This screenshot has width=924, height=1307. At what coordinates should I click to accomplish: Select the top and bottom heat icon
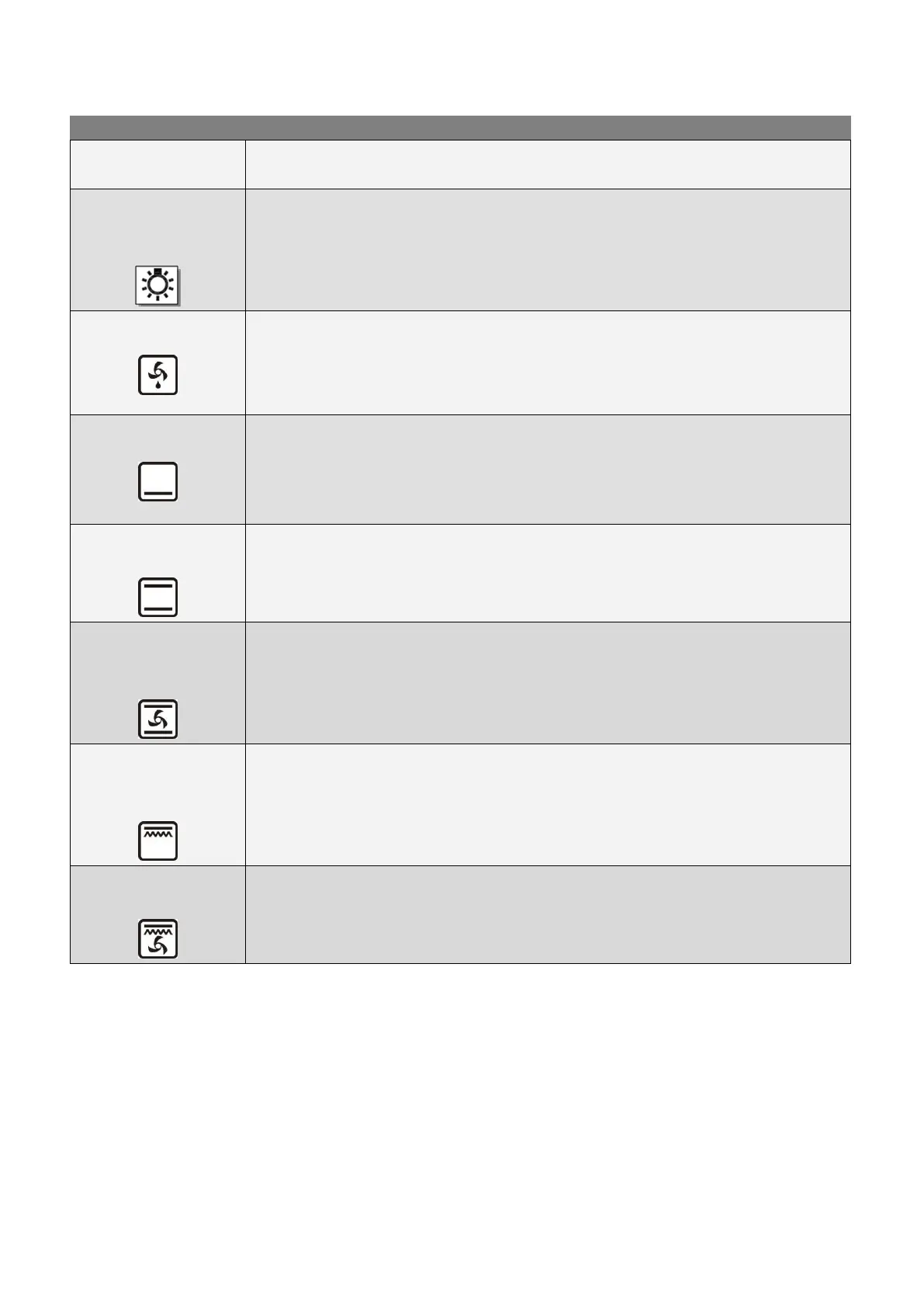157,597
